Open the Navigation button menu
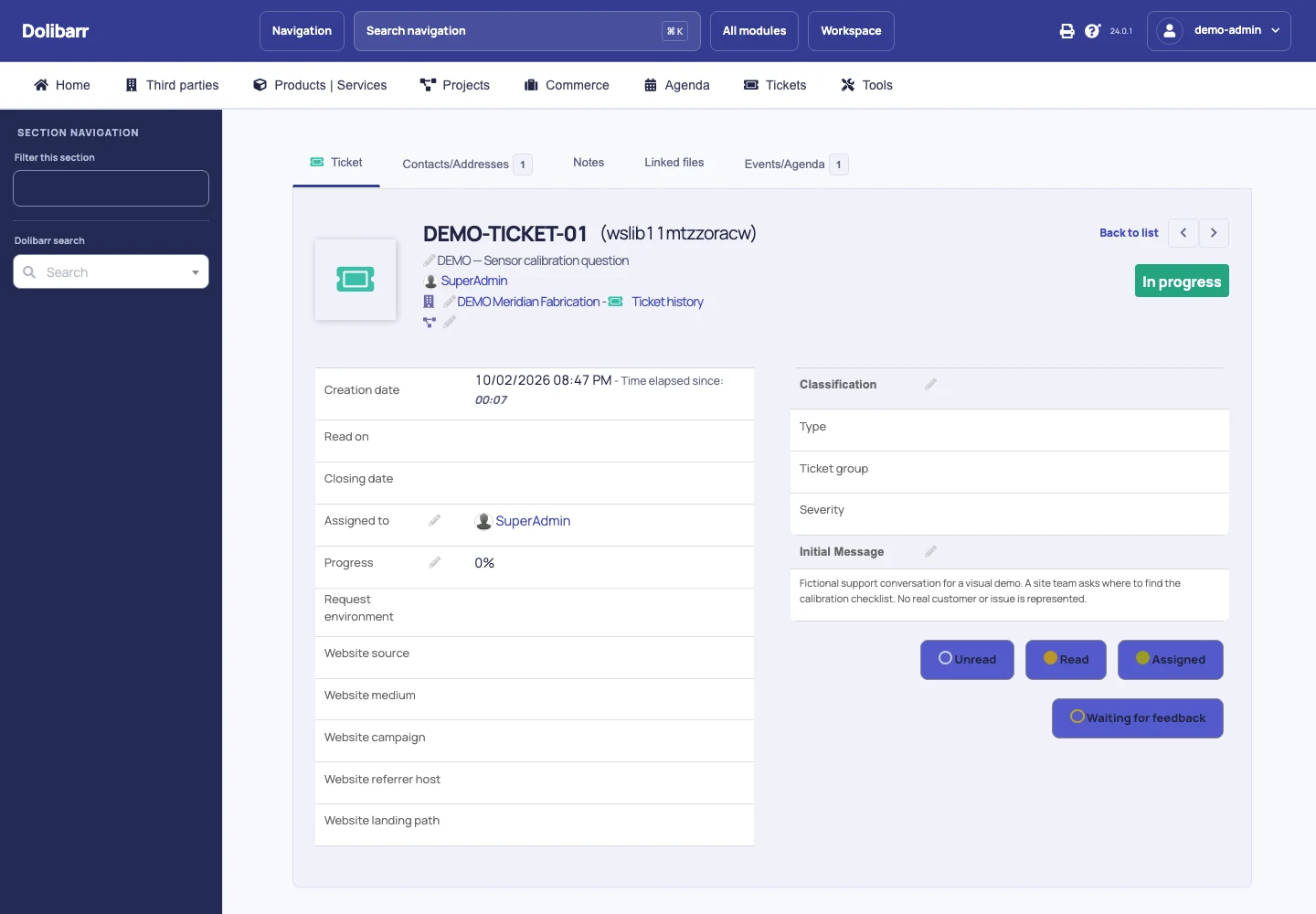 (302, 31)
